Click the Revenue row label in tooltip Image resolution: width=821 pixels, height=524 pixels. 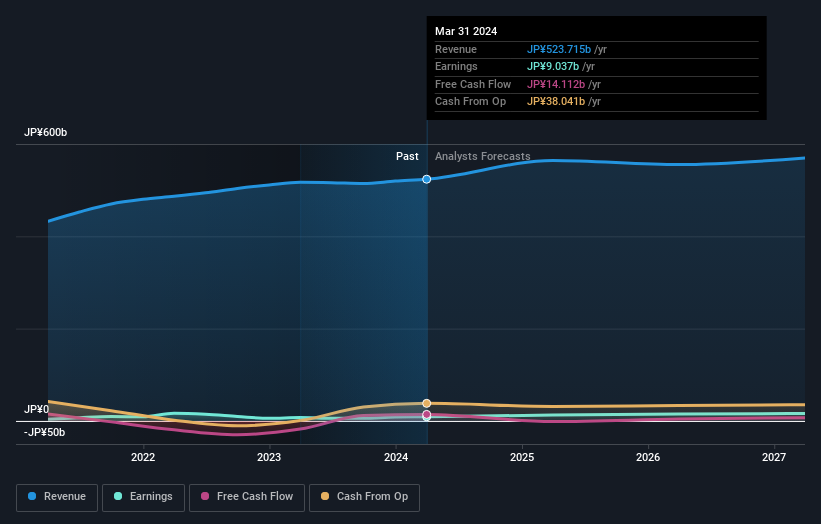point(456,49)
